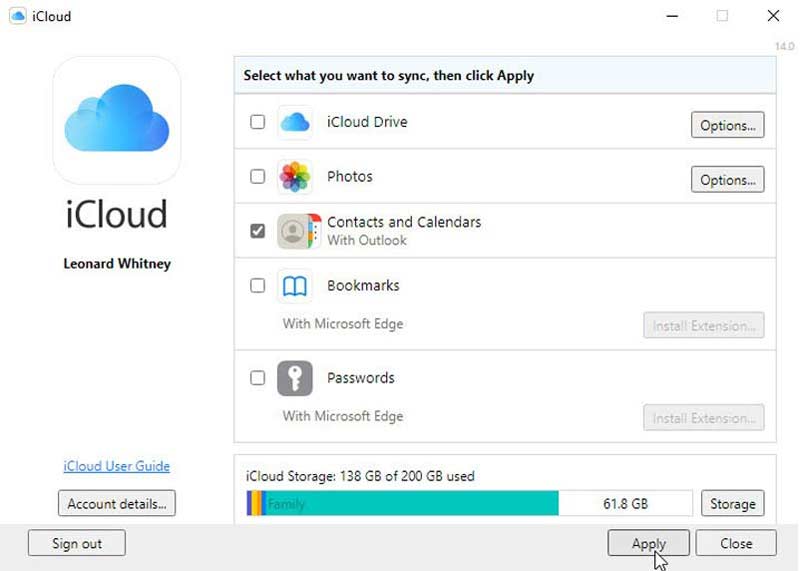Click the Family storage usage bar
800x571 pixels.
[x=410, y=503]
